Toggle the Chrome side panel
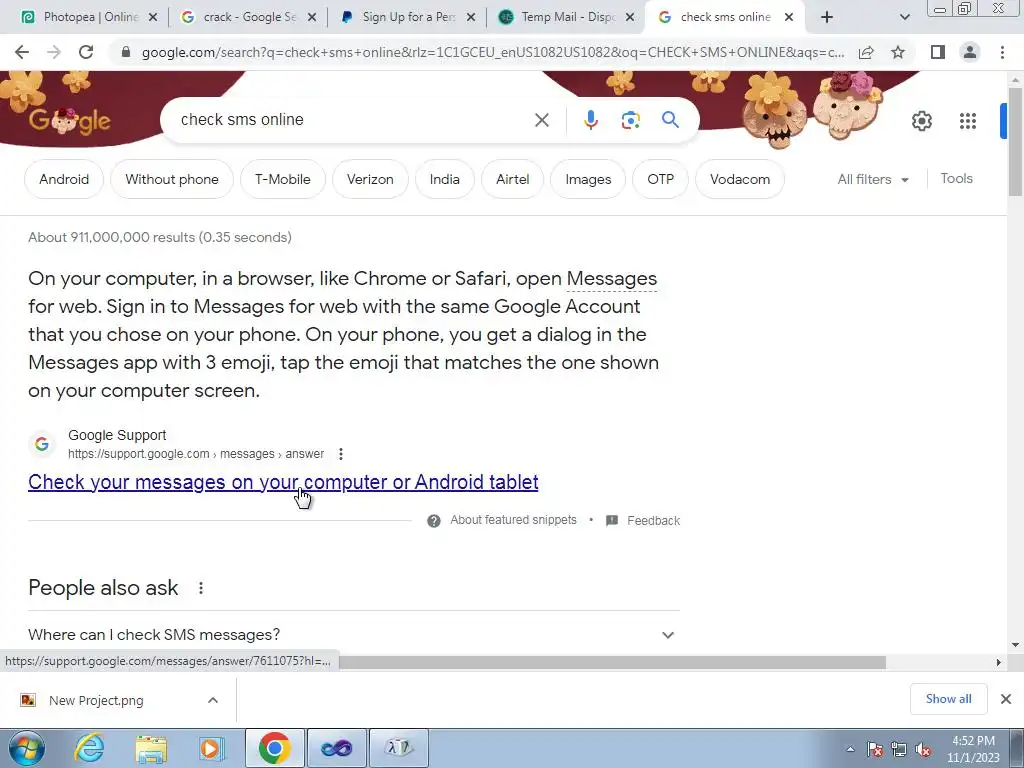Image resolution: width=1024 pixels, height=768 pixels. (938, 52)
